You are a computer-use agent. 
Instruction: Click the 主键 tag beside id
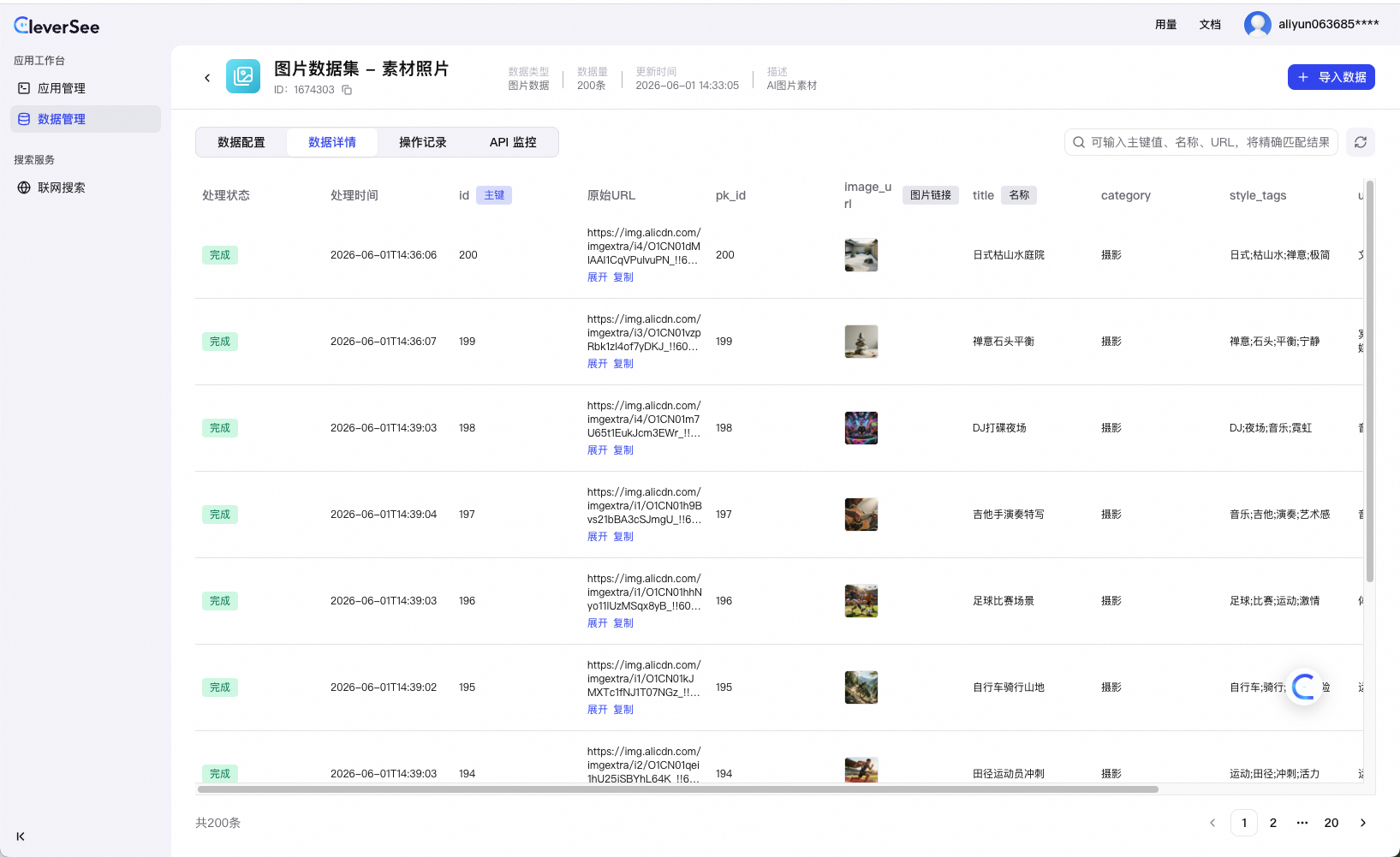494,195
